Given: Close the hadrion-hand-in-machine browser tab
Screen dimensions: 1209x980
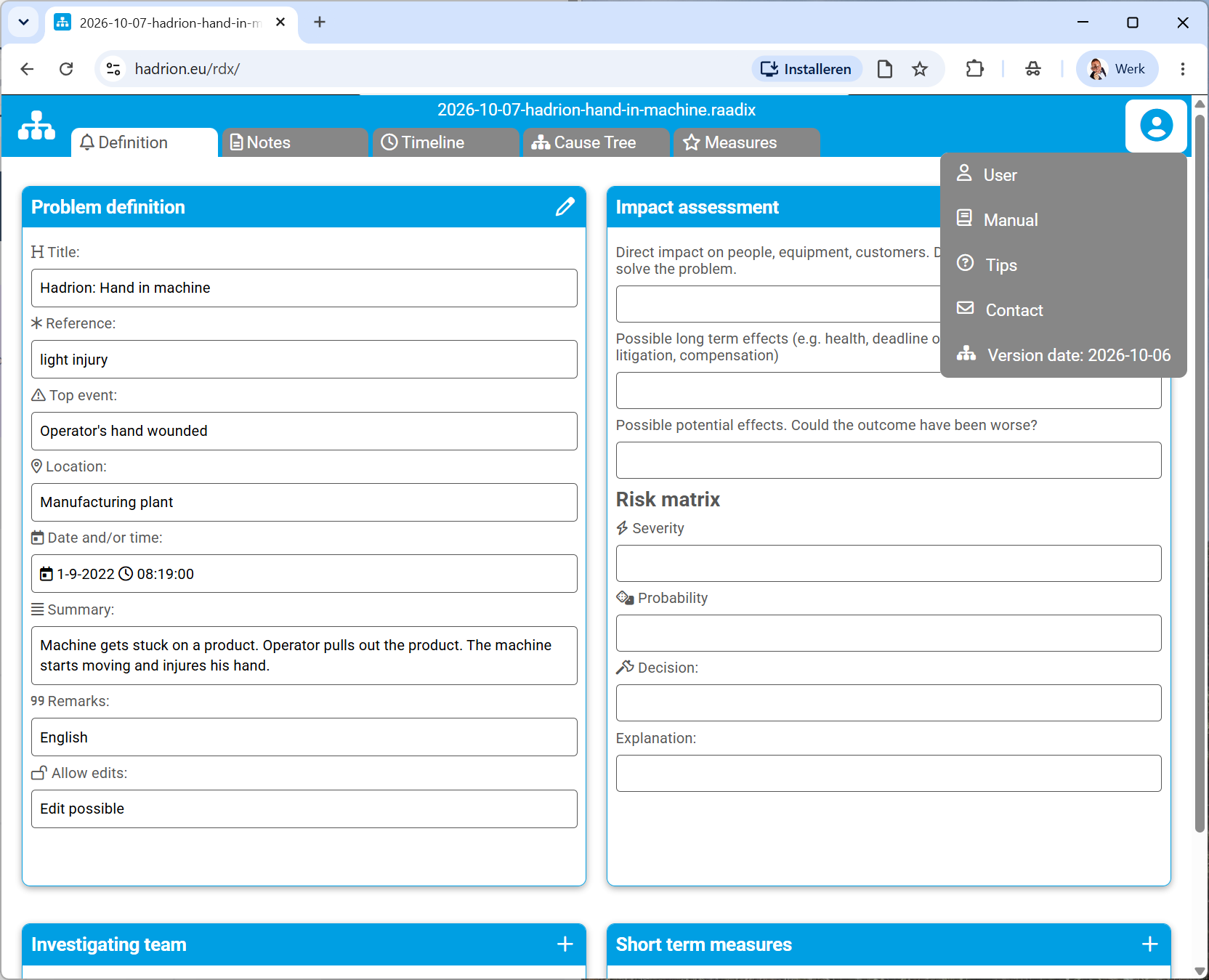Looking at the screenshot, I should (280, 23).
